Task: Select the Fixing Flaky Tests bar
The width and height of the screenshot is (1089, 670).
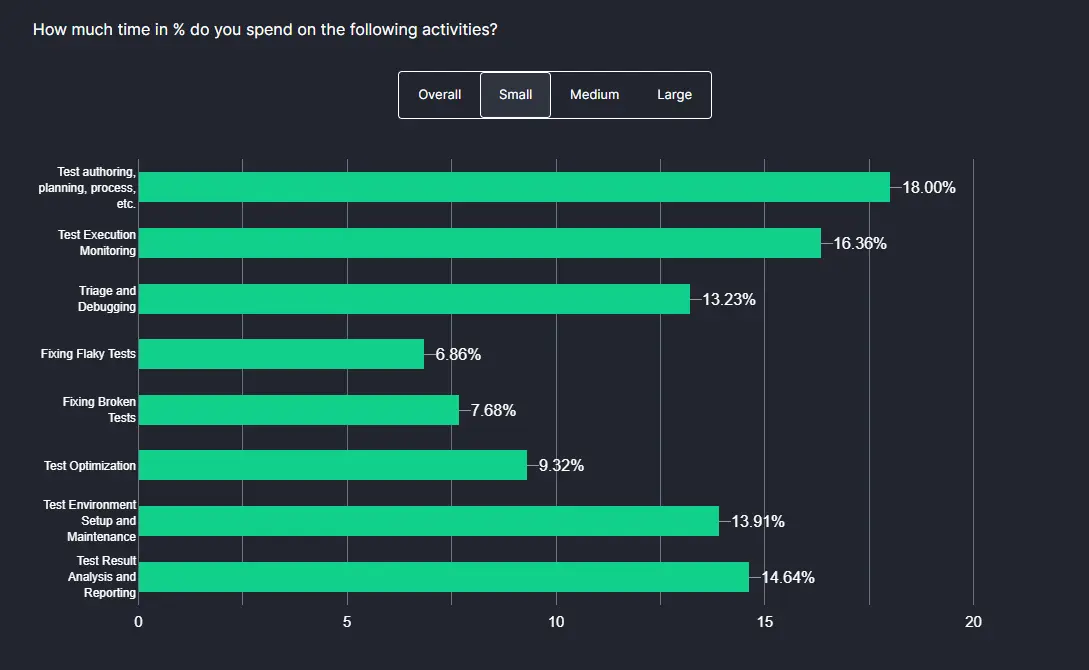Action: tap(280, 354)
